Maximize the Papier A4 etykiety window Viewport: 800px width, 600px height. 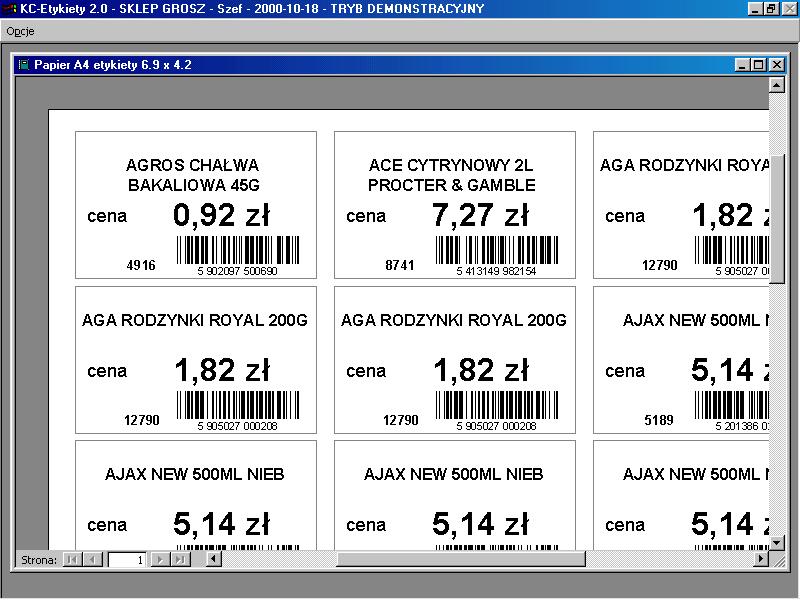(x=759, y=65)
